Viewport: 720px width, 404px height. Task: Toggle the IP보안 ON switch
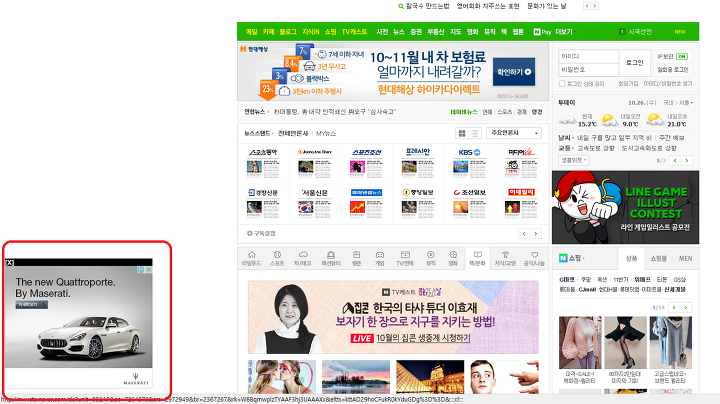pos(682,56)
